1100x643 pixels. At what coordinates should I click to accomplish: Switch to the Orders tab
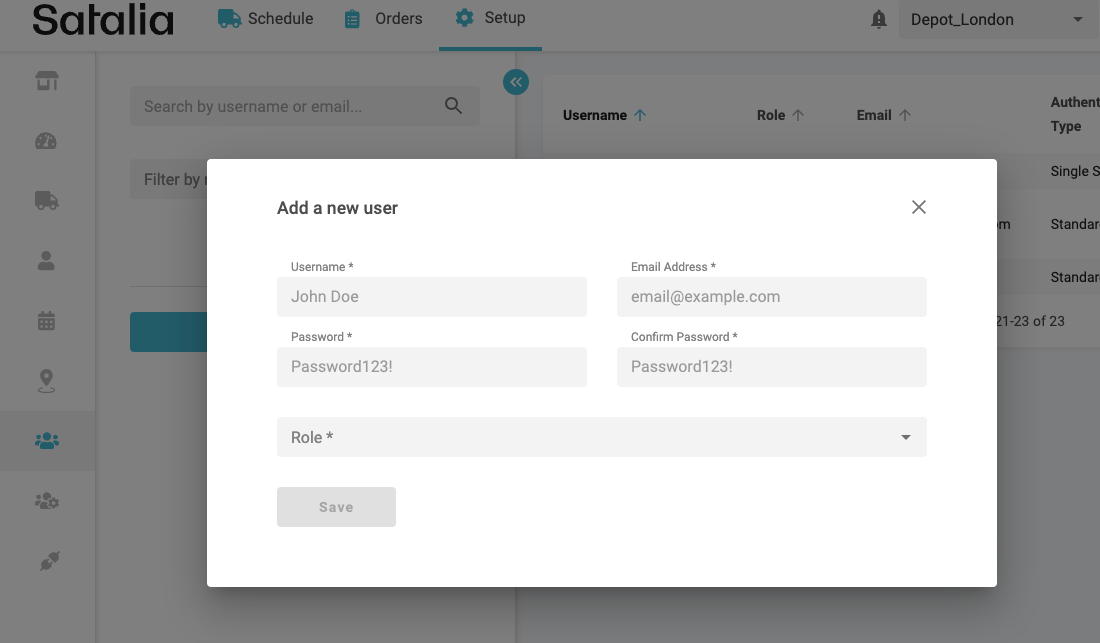coord(384,19)
